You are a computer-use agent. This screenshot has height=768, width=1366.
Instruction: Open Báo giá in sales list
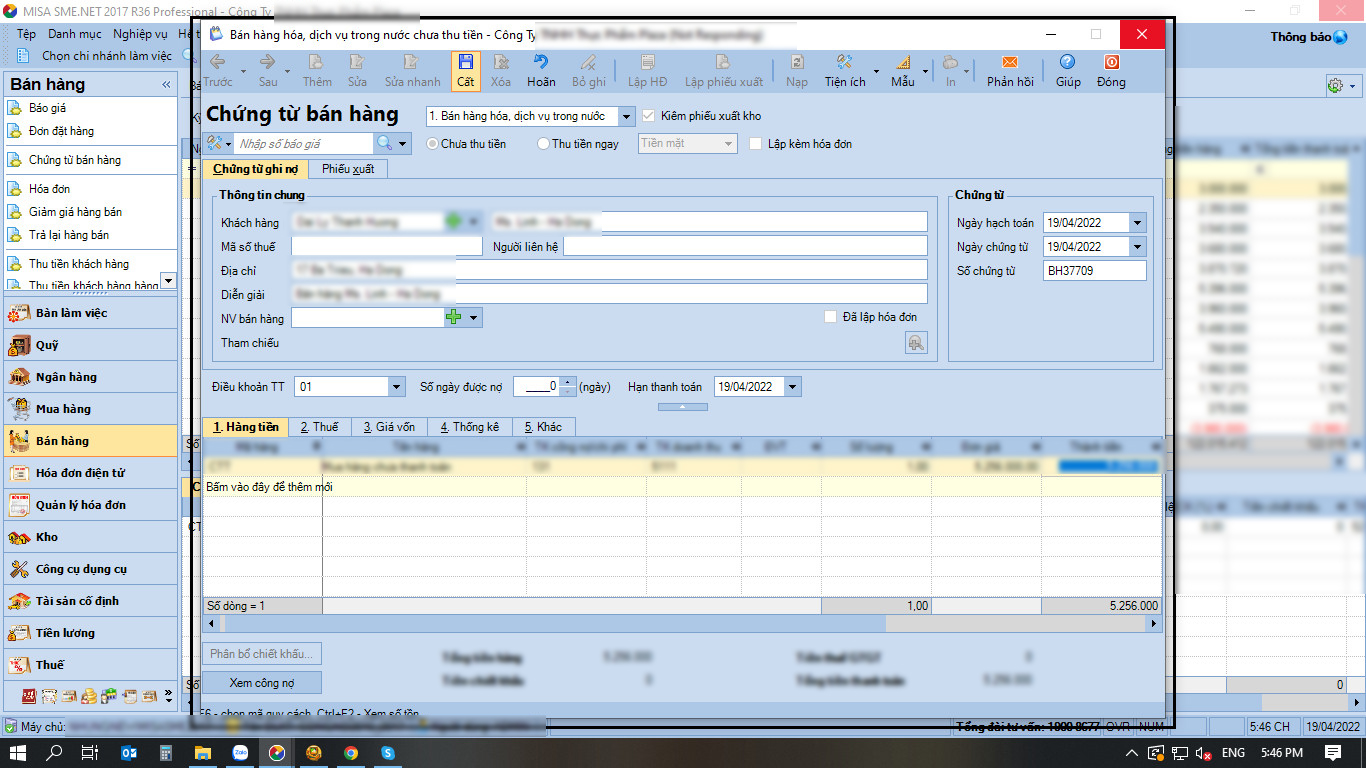click(48, 108)
